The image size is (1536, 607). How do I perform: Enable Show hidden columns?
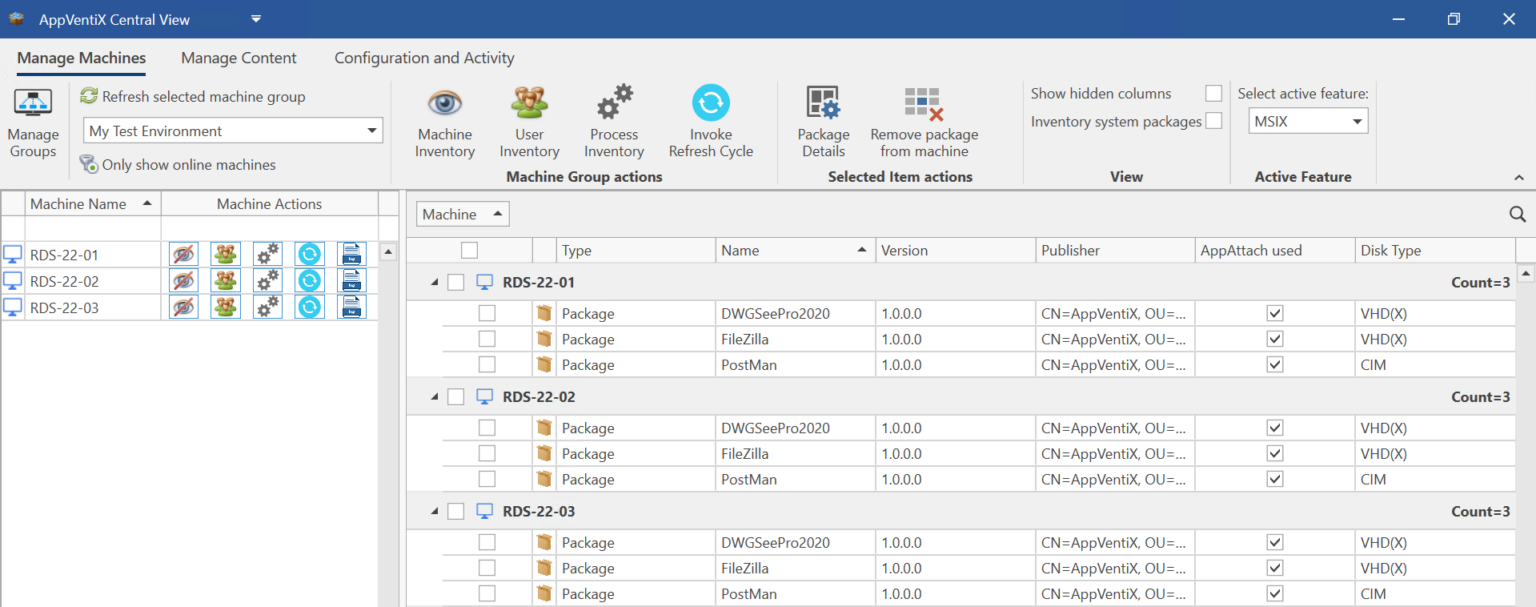[1213, 93]
